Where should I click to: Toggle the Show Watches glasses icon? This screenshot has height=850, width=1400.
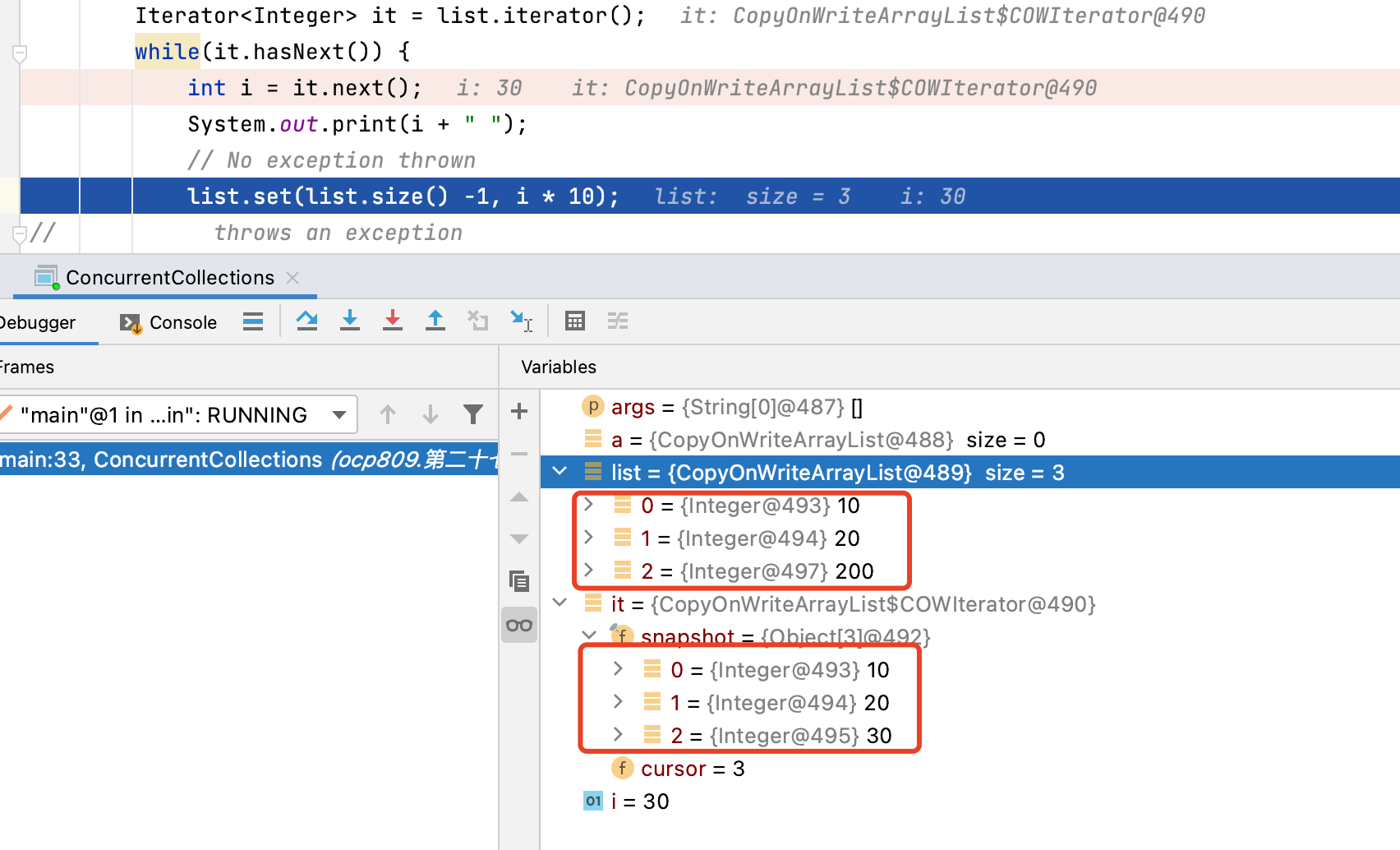point(519,626)
